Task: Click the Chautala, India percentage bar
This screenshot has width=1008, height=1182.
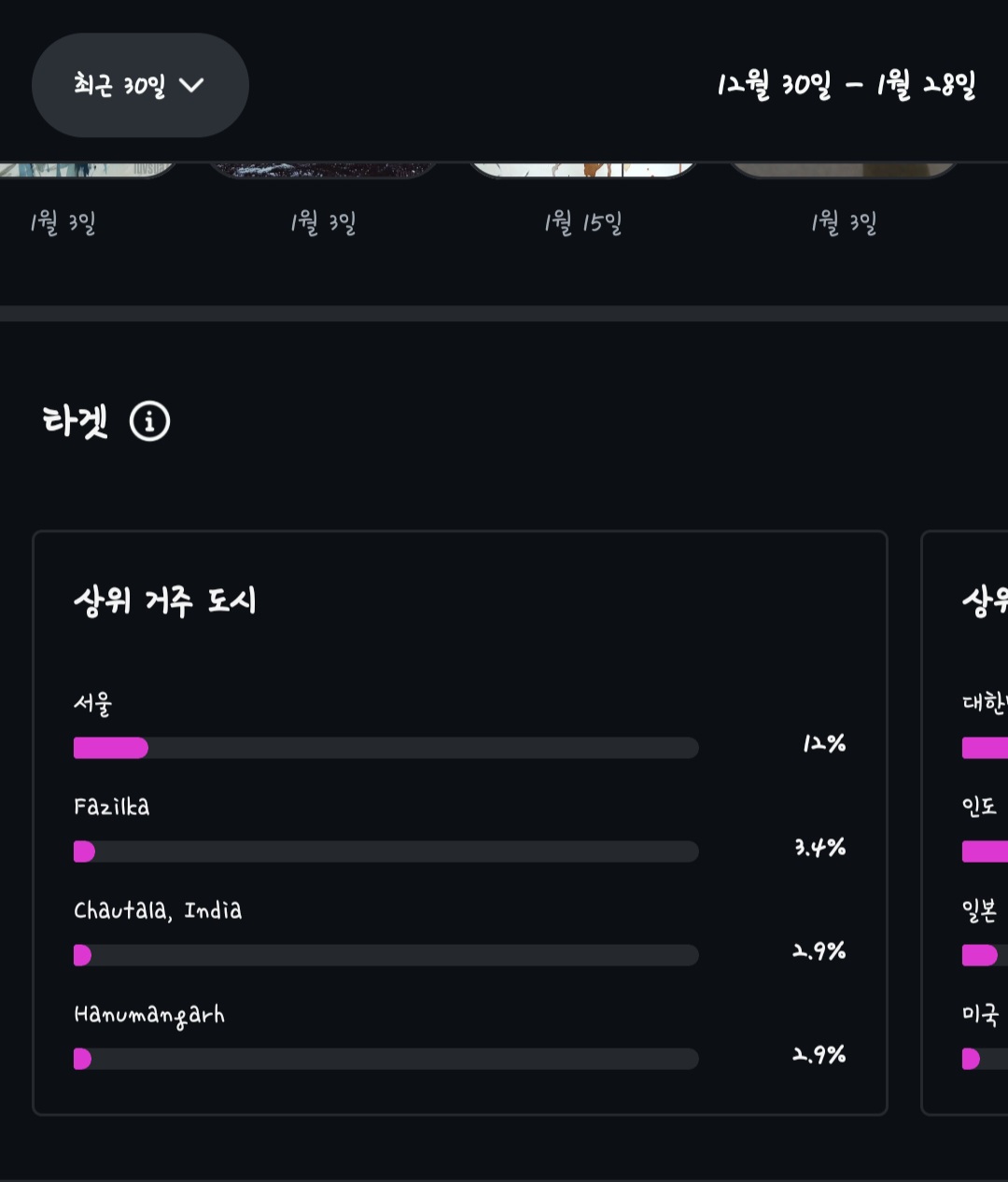Action: 385,955
